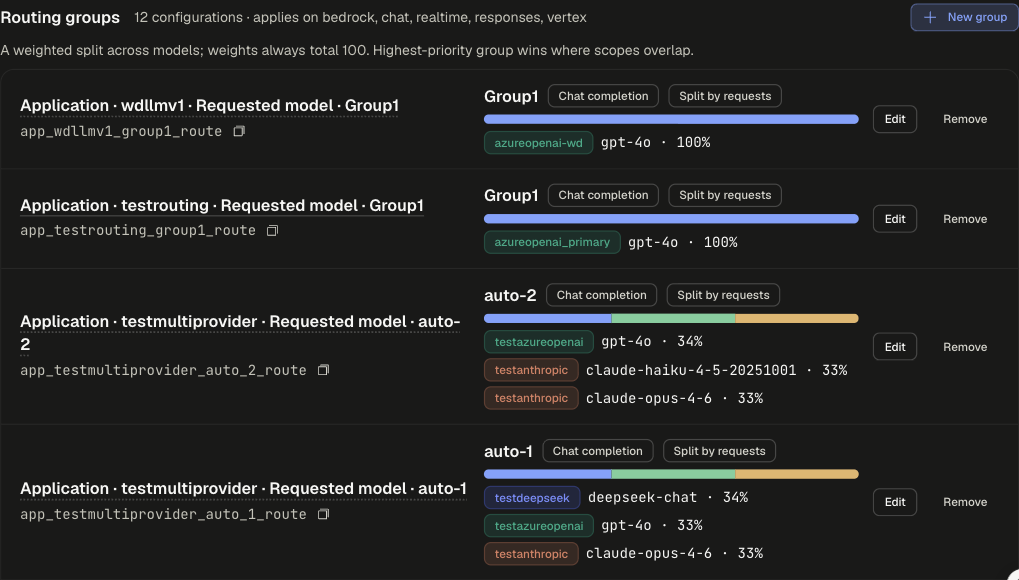Click testazureopenai tag in auto-1 group
The height and width of the screenshot is (580, 1019).
(539, 526)
